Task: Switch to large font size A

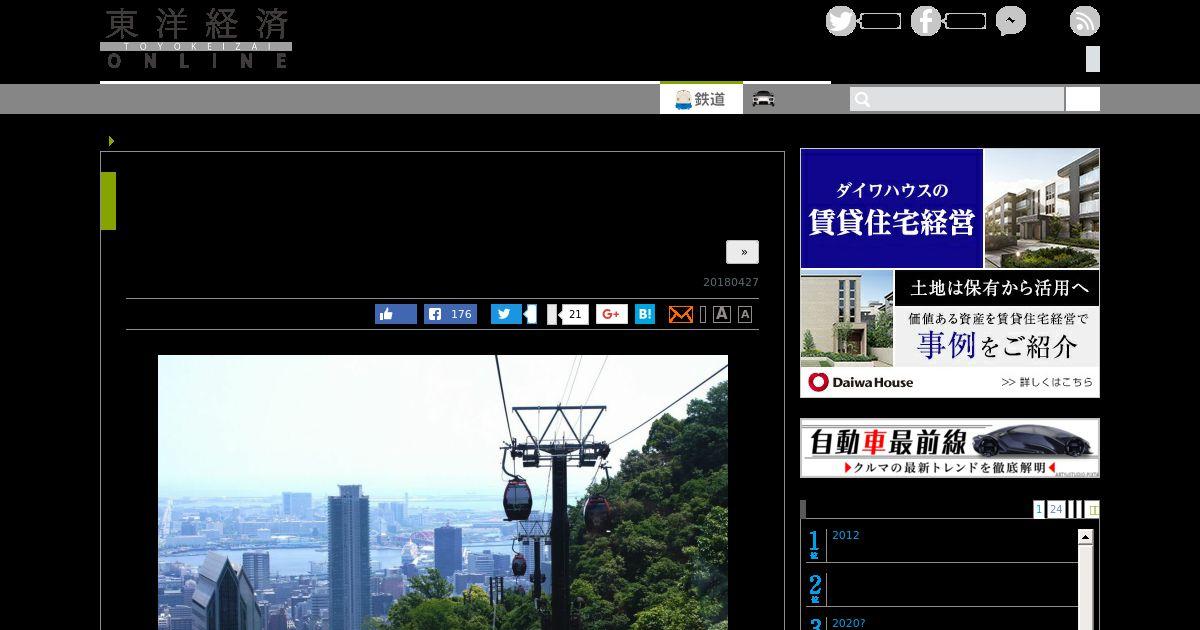Action: [722, 314]
